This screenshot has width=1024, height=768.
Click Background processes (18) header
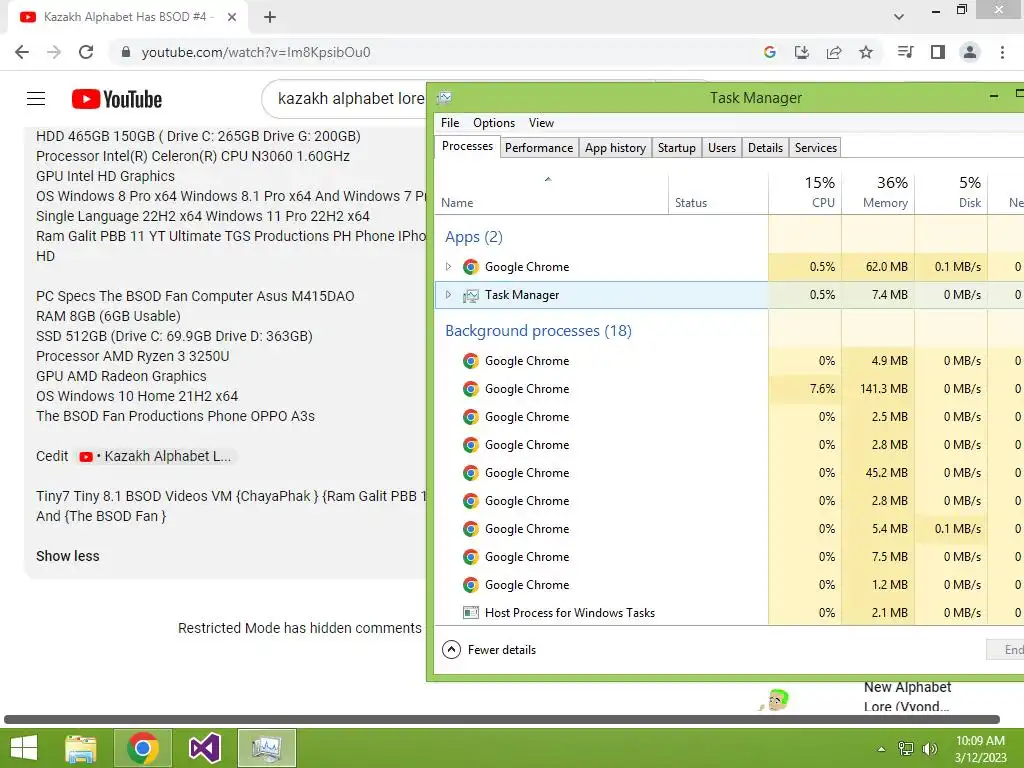[538, 331]
